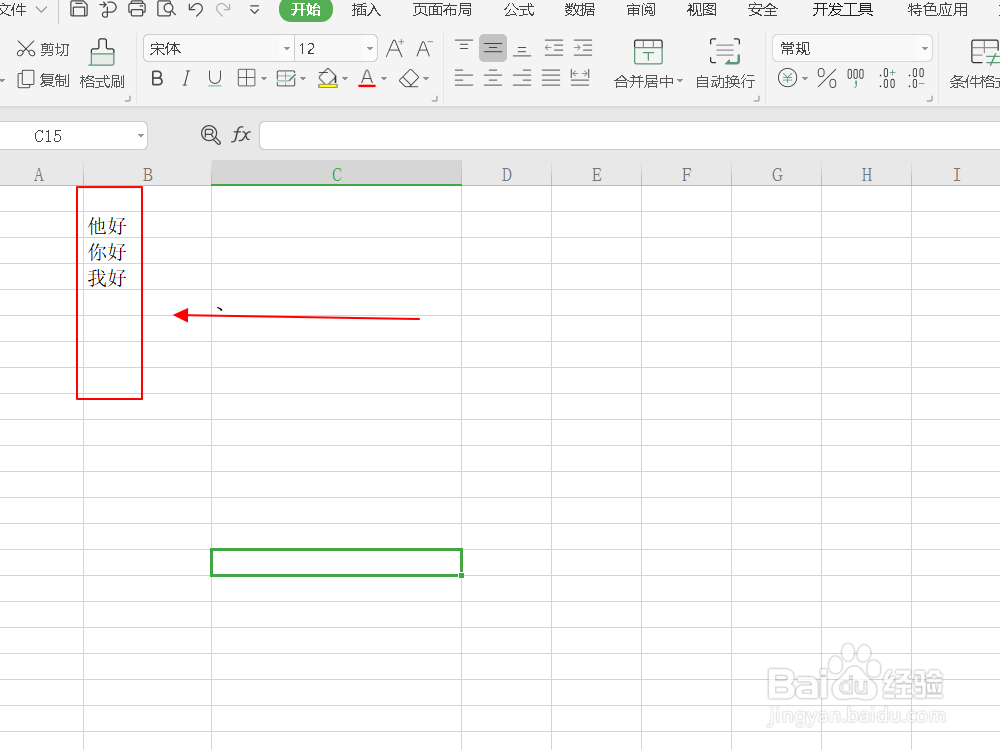
Task: Open the font color dropdown arrow
Action: pyautogui.click(x=384, y=79)
